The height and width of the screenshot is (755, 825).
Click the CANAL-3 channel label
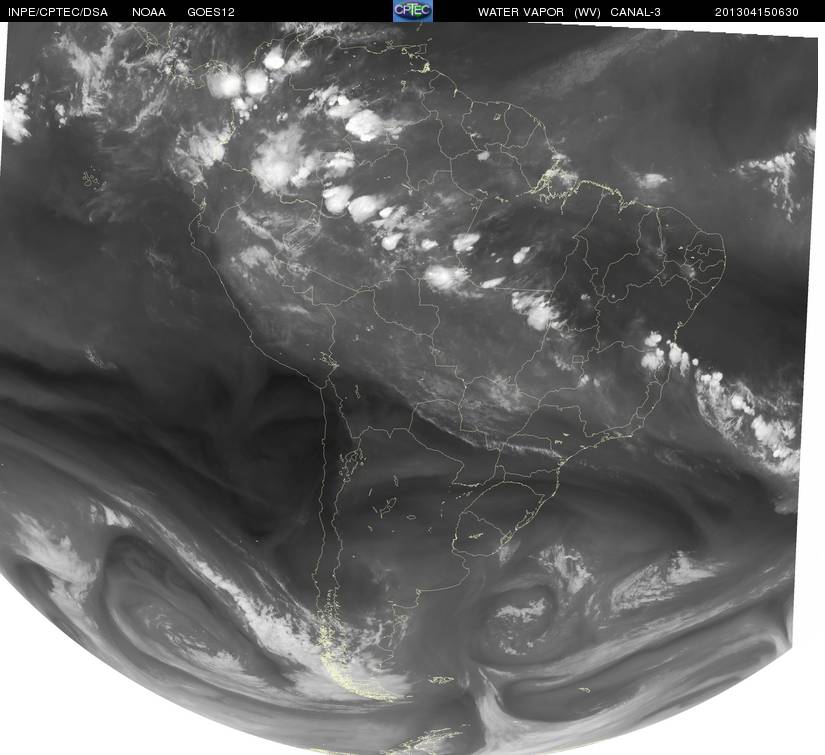click(x=636, y=12)
